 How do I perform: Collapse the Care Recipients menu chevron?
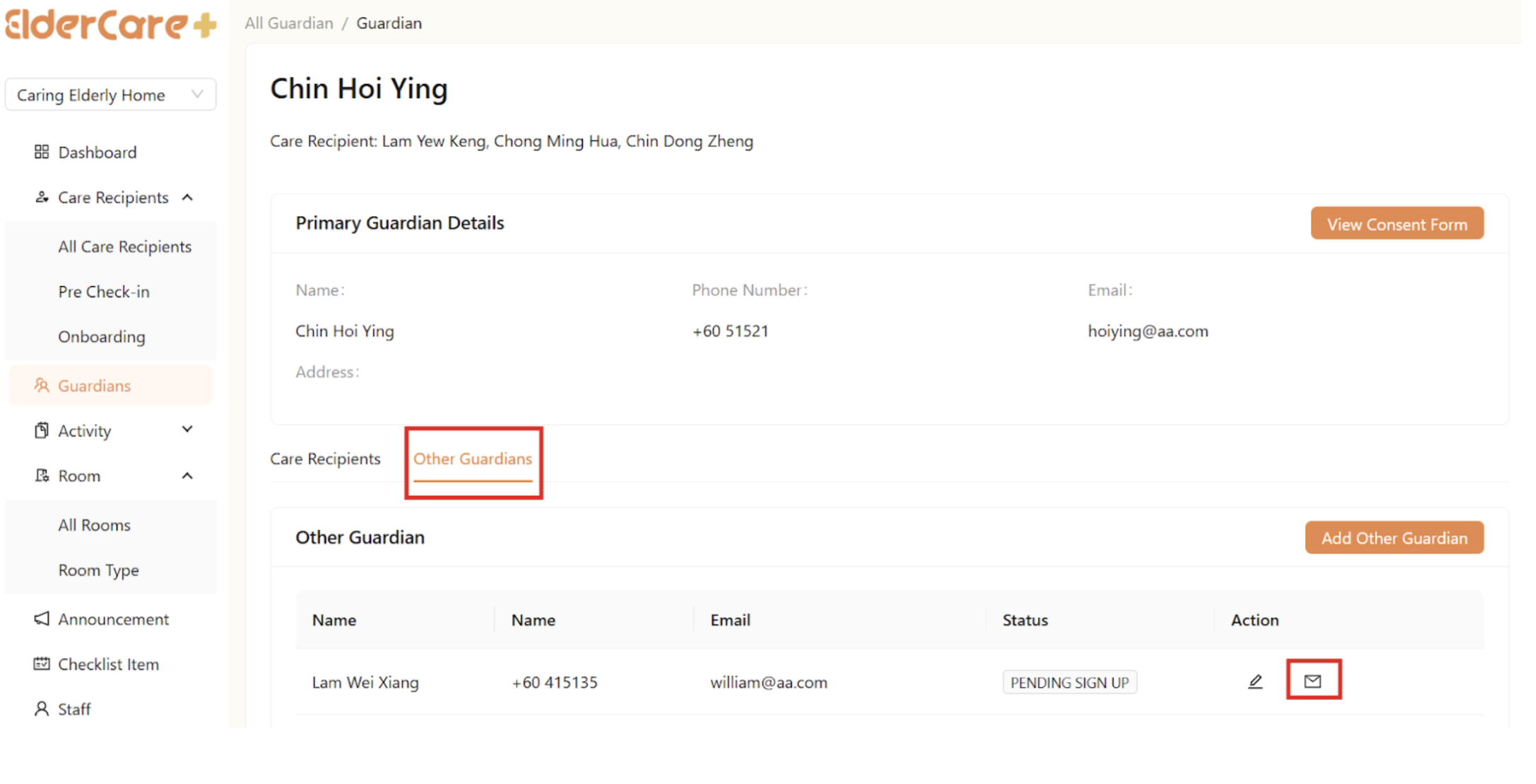[187, 197]
